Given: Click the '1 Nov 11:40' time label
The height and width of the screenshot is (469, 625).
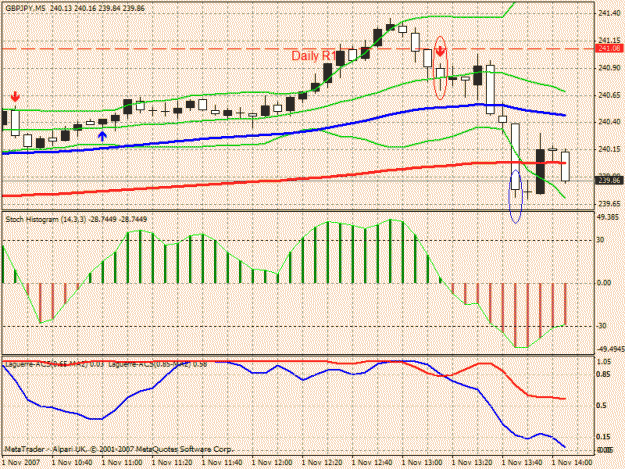Looking at the screenshot, I should tap(222, 463).
